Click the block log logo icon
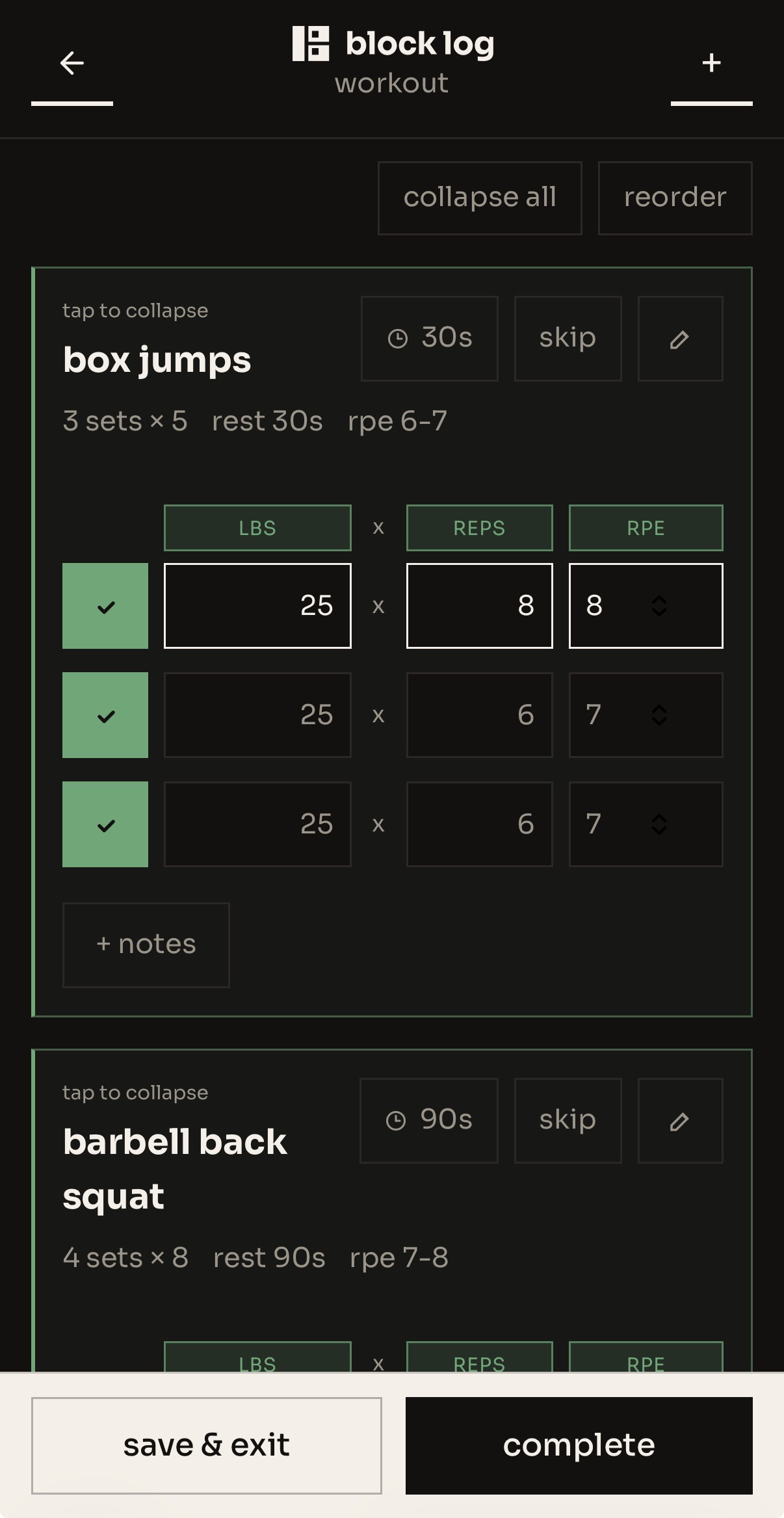784x1518 pixels. coord(311,42)
